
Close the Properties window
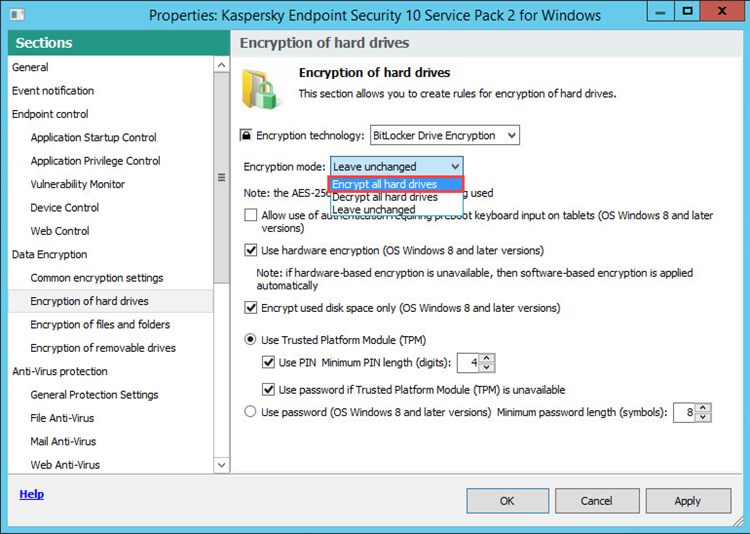click(722, 11)
